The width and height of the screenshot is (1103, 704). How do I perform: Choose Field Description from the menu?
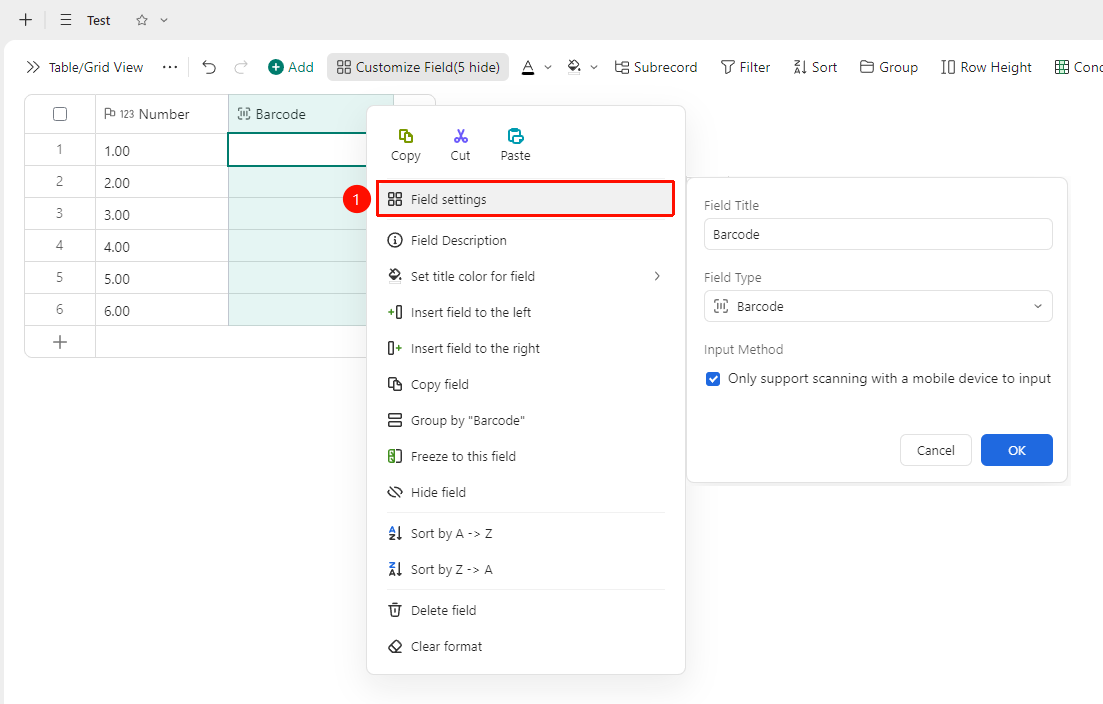coord(525,241)
